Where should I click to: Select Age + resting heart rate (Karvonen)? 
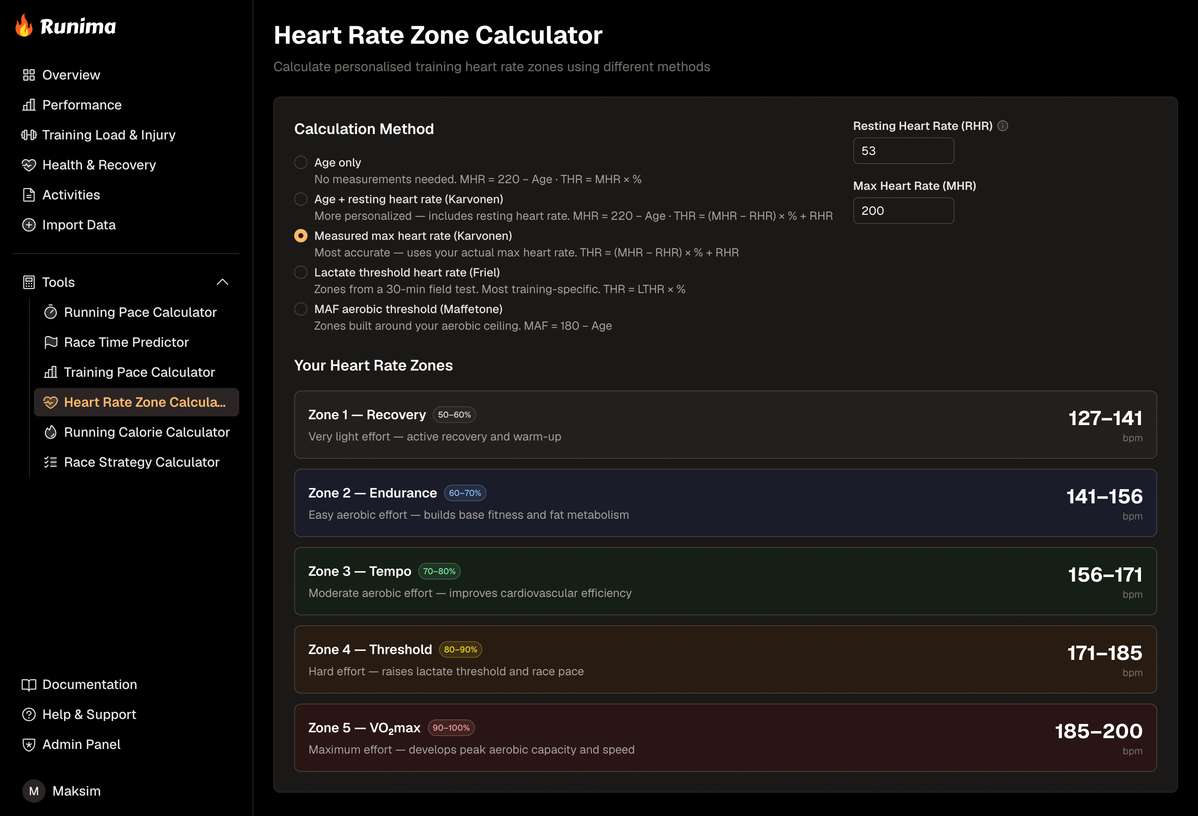click(301, 199)
